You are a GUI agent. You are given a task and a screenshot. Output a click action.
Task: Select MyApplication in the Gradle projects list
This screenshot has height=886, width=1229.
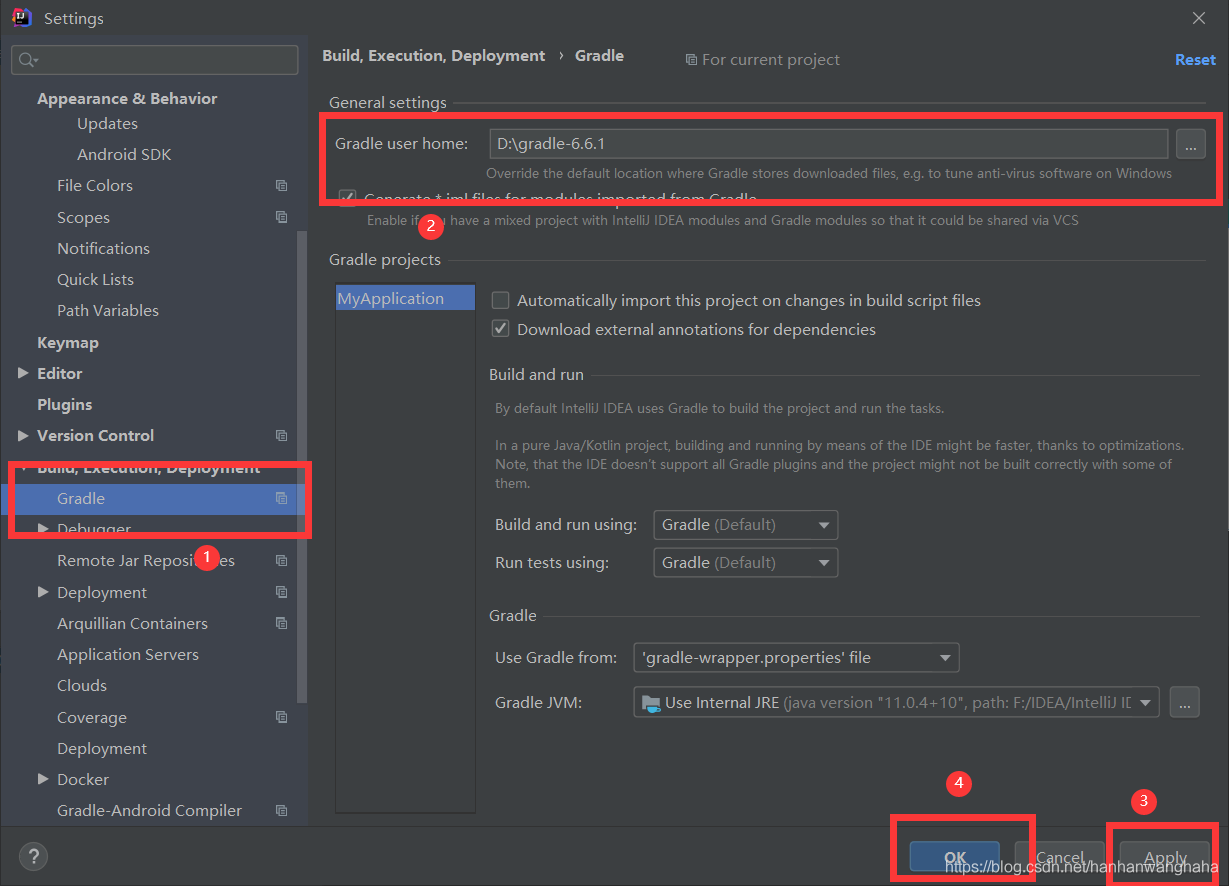(x=404, y=297)
